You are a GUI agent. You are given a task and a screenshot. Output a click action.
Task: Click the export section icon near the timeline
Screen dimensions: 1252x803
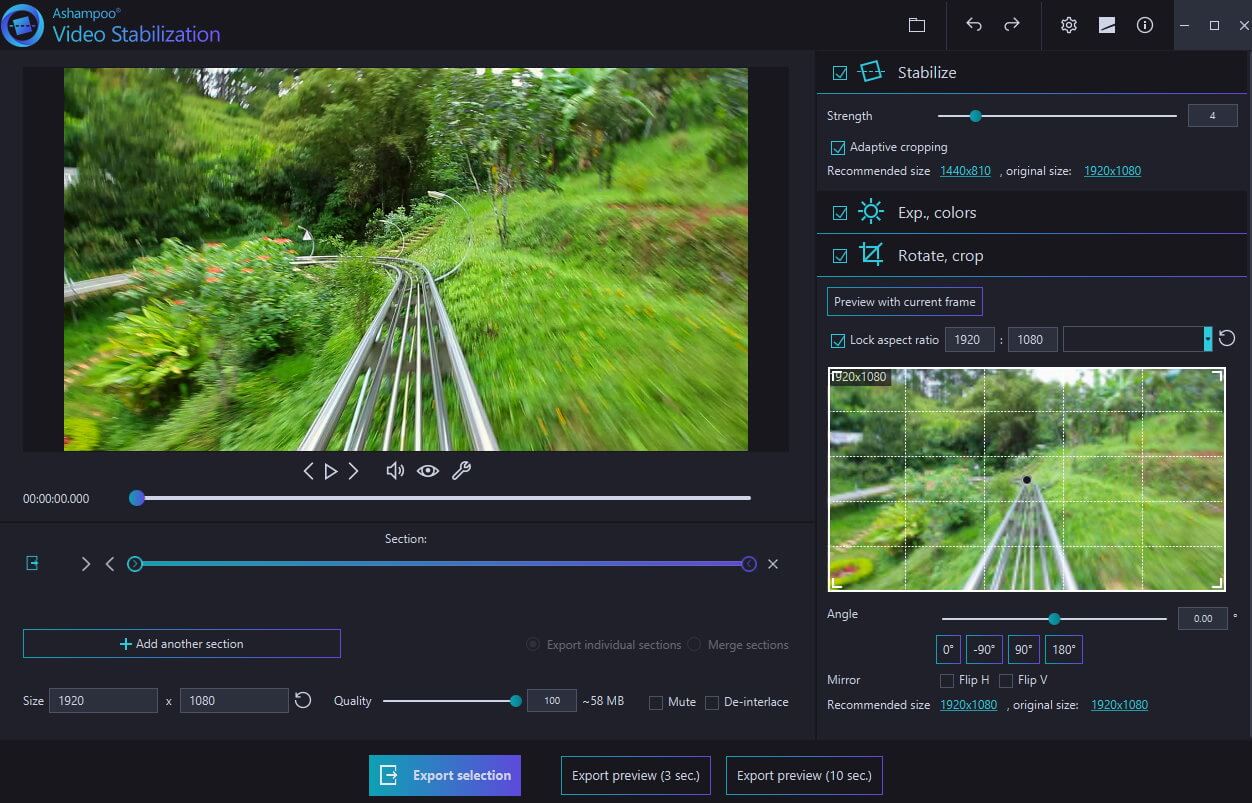click(x=31, y=563)
